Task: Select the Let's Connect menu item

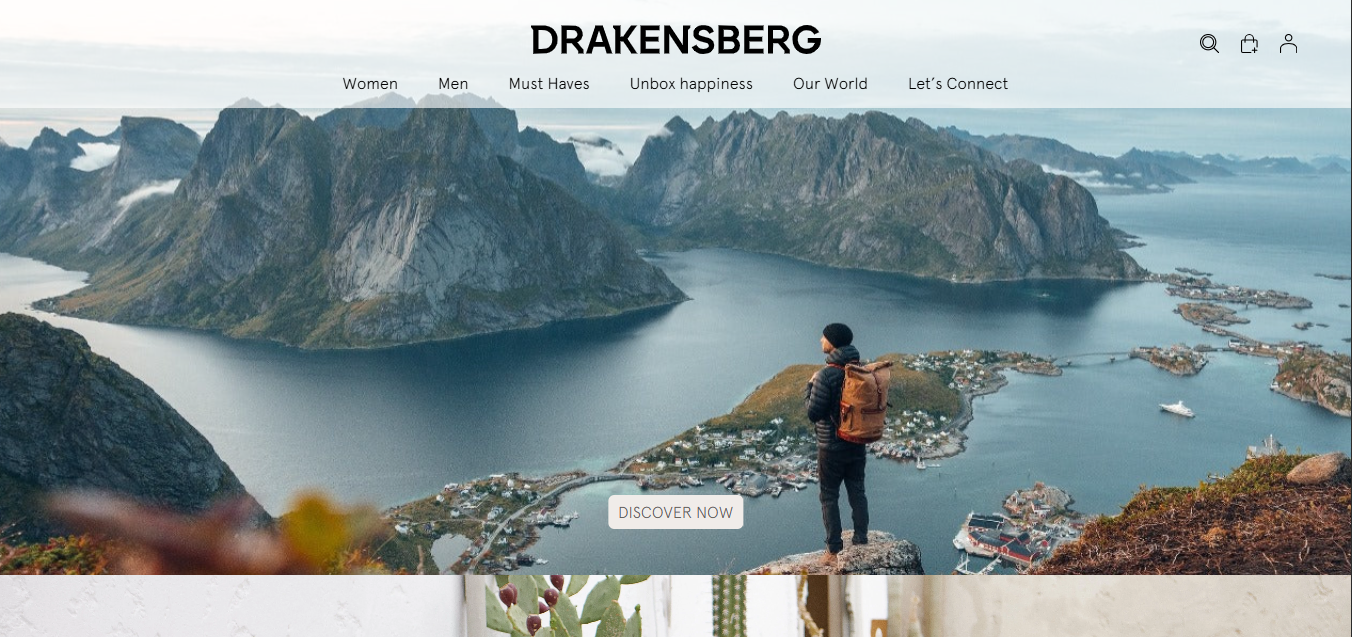Action: [x=958, y=84]
